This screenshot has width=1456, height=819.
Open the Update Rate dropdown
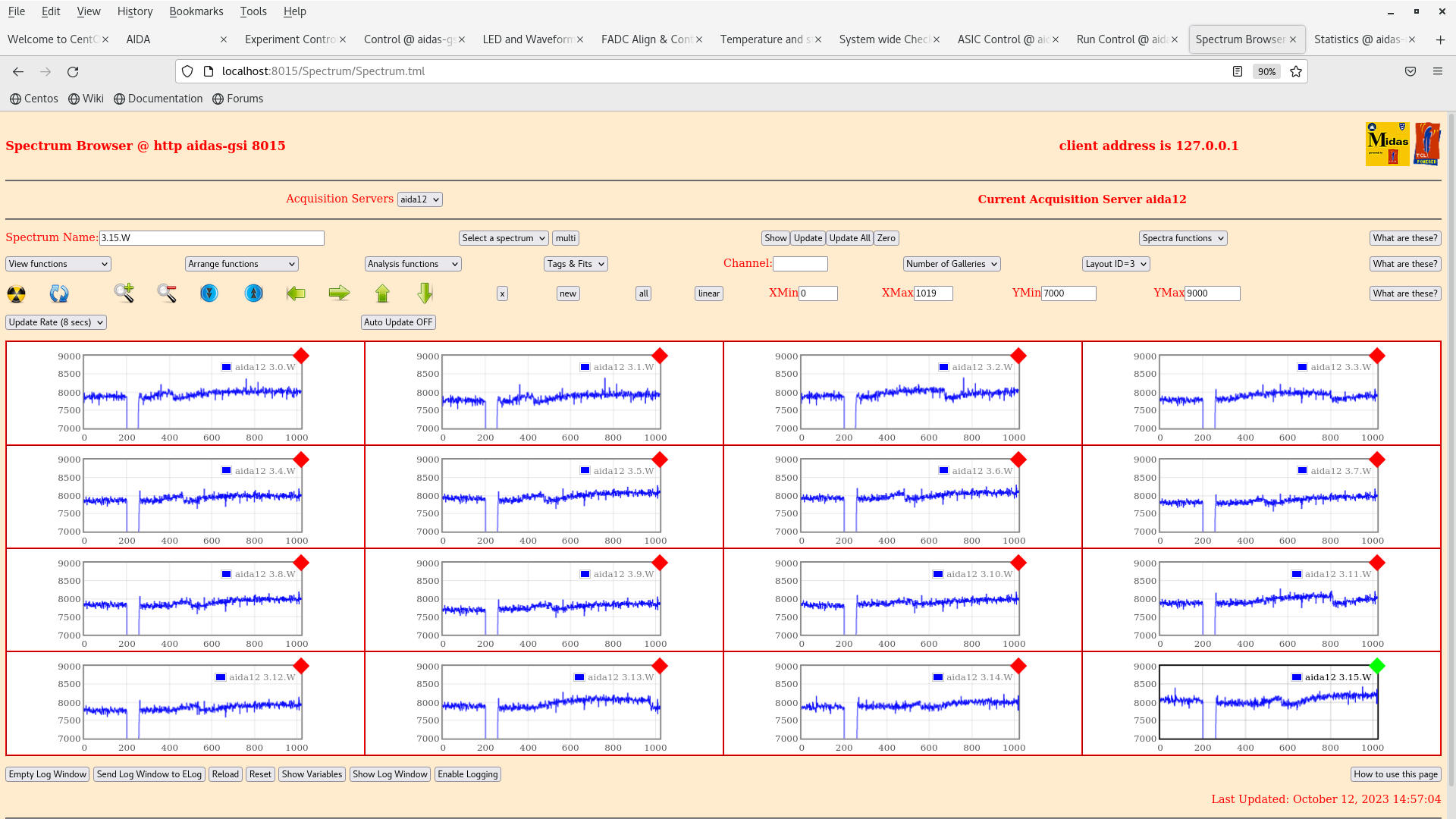click(56, 322)
